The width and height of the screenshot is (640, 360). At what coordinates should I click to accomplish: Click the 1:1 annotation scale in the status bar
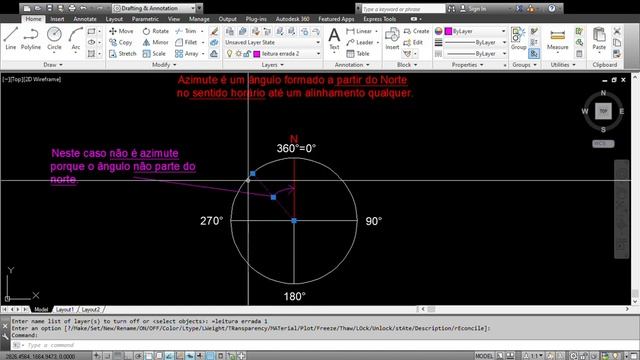[x=534, y=356]
